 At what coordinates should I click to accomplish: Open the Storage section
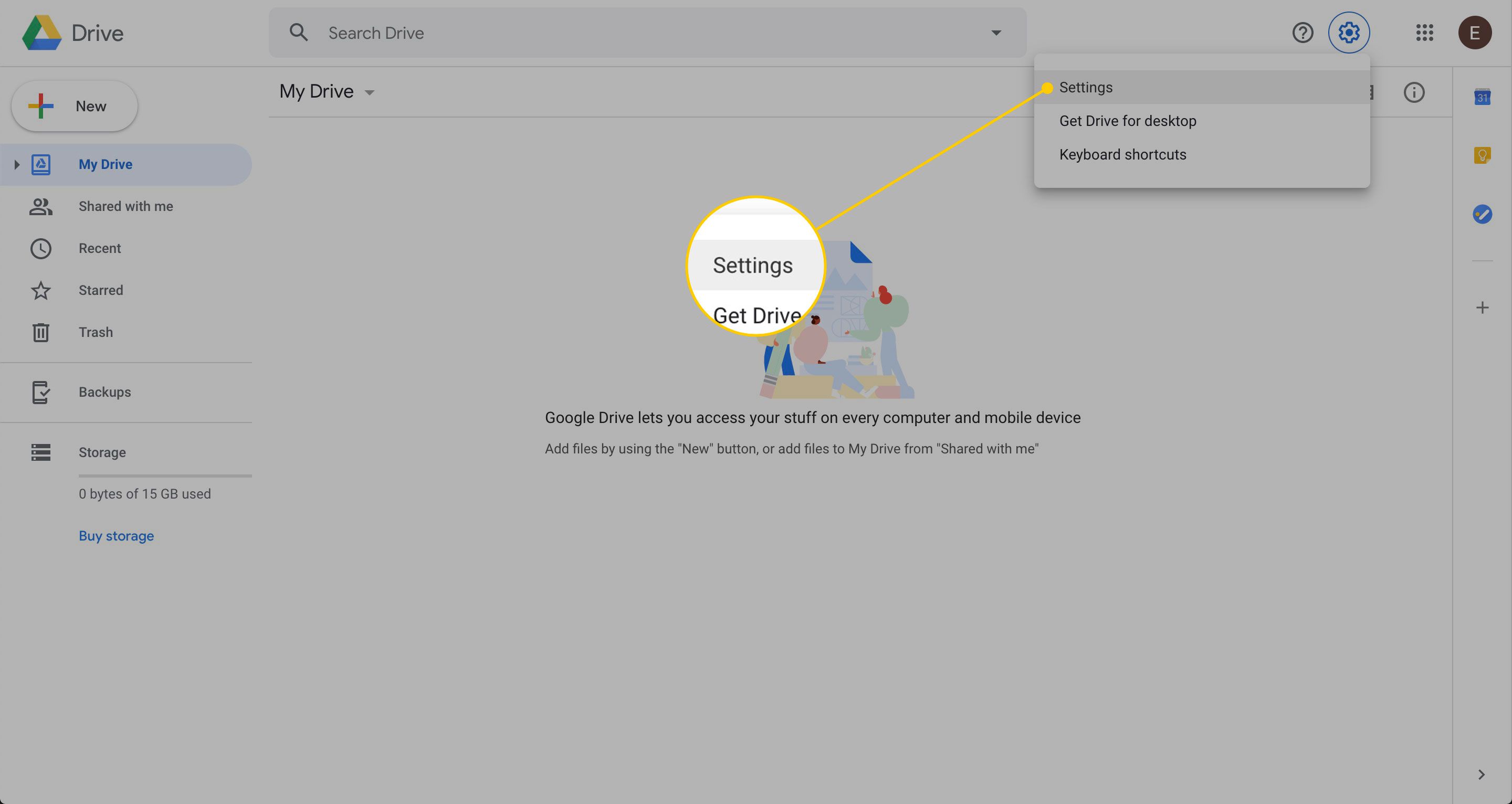125,452
